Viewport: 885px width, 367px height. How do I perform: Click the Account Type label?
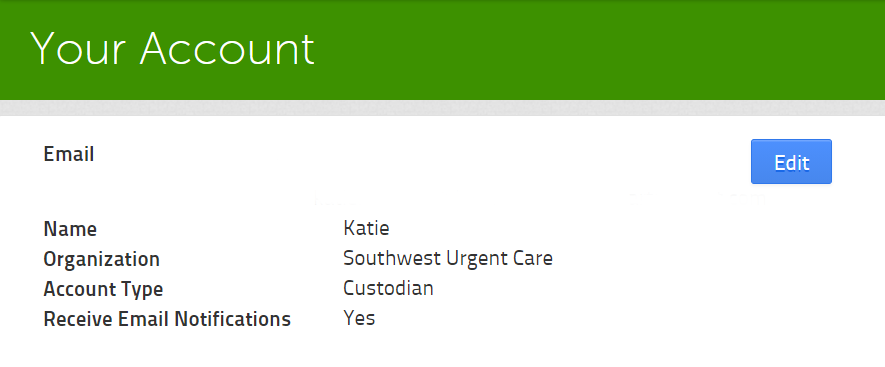click(x=103, y=290)
